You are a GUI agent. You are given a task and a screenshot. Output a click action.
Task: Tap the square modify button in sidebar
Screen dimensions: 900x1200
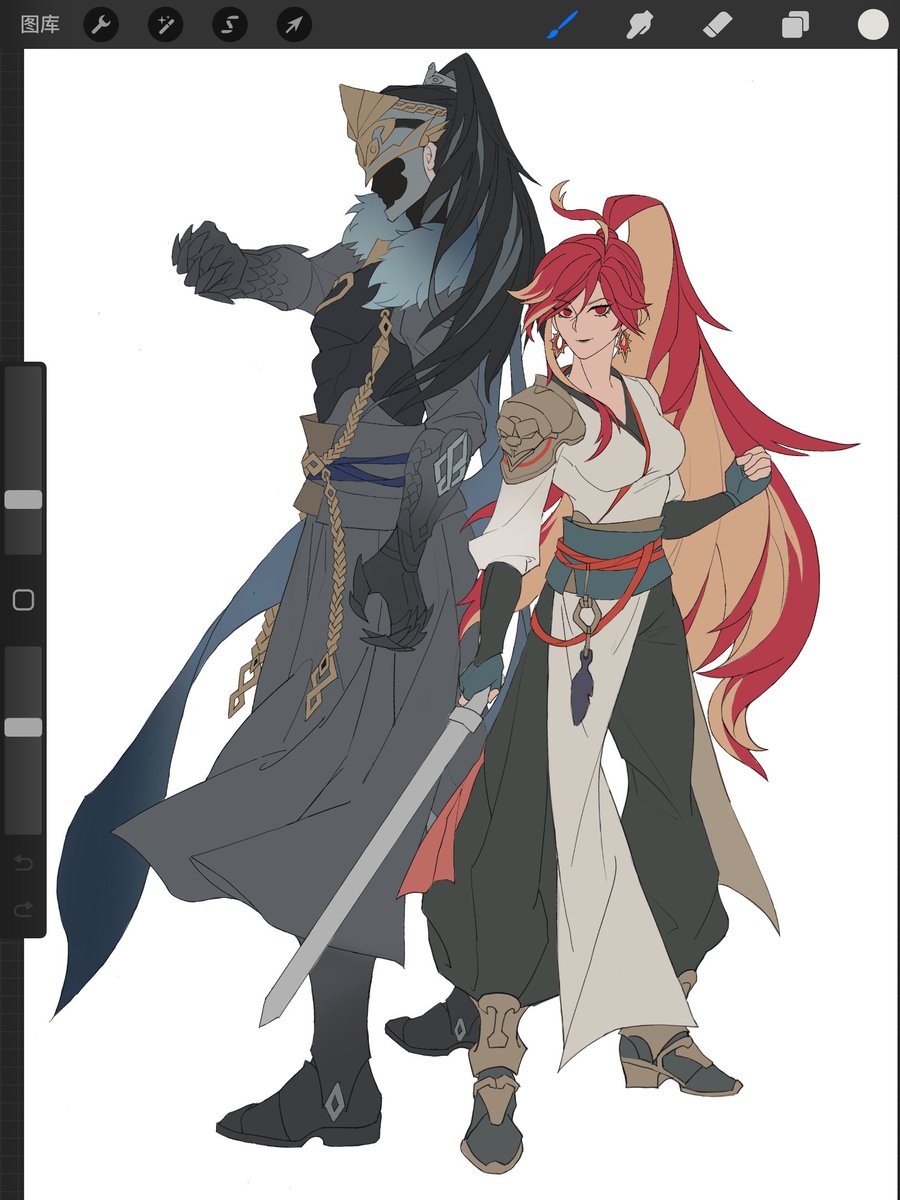pyautogui.click(x=23, y=600)
